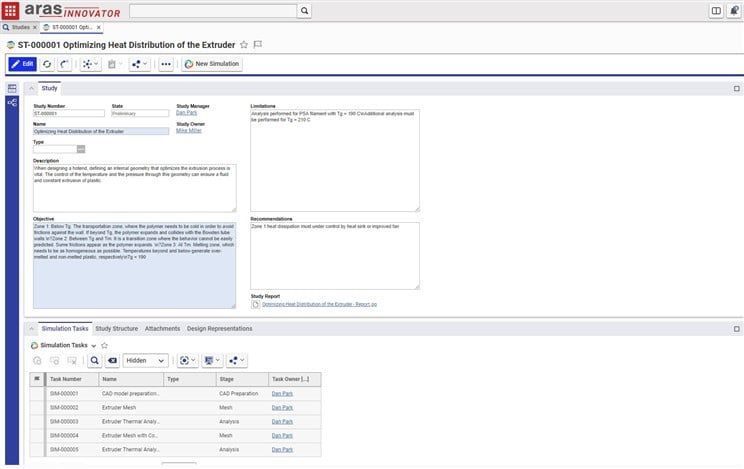Open the Dan Park study manager link
Viewport: 744px width, 469px height.
pyautogui.click(x=186, y=113)
